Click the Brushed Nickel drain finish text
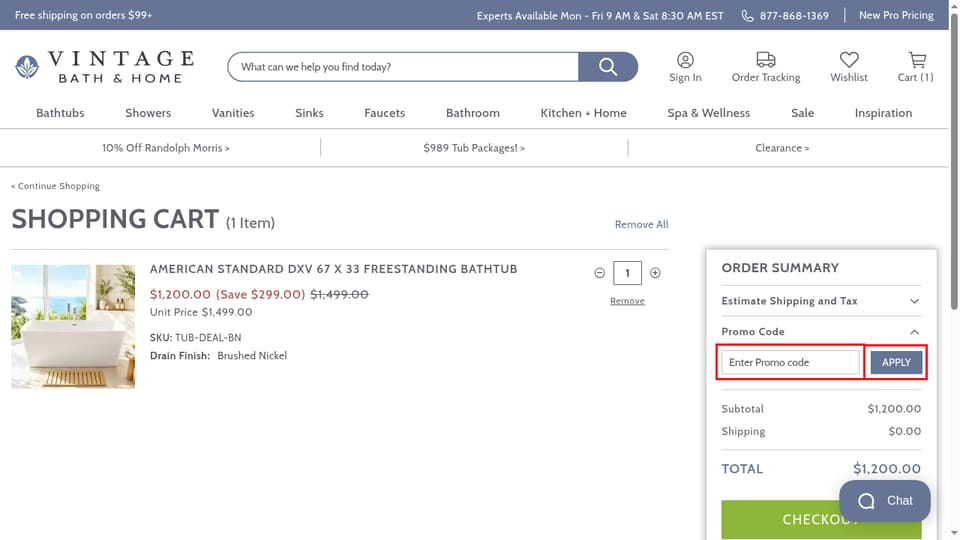 pyautogui.click(x=252, y=356)
